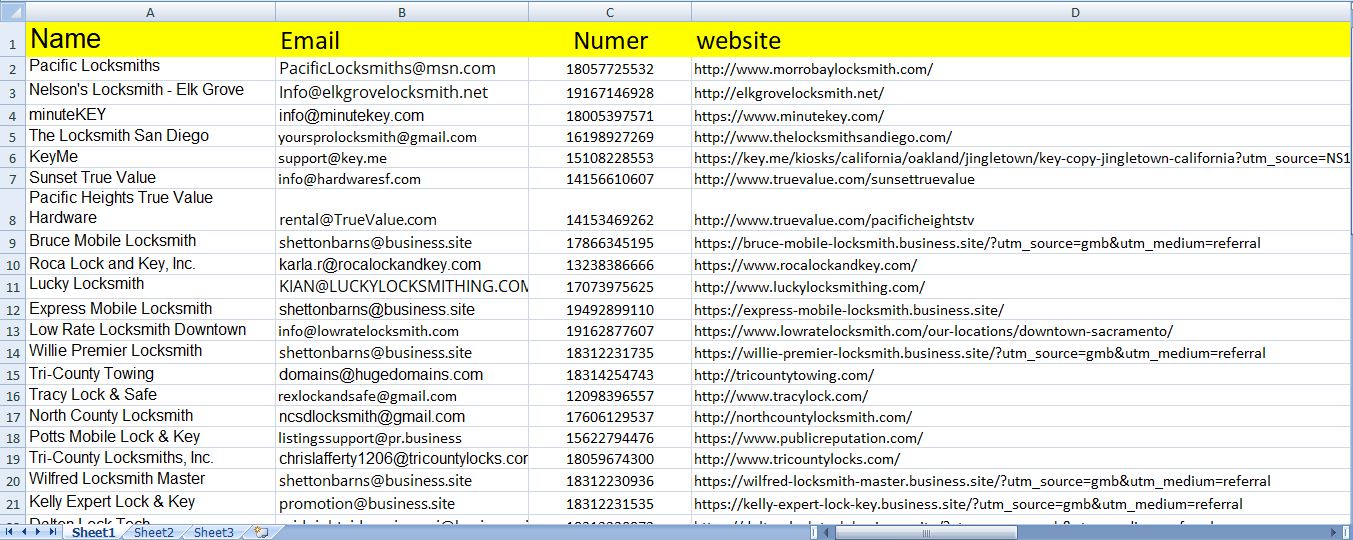The image size is (1353, 540).
Task: Select cell Sunset True Value
Action: pos(150,178)
